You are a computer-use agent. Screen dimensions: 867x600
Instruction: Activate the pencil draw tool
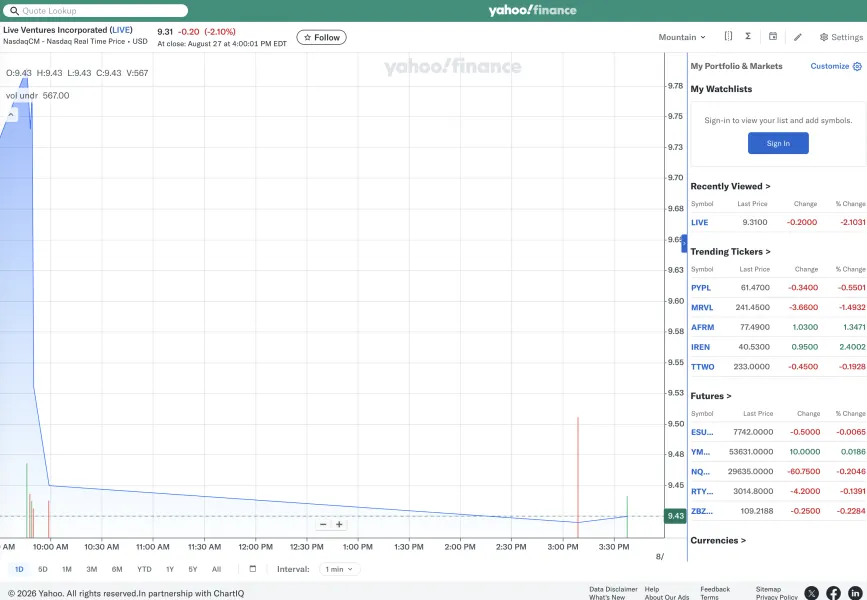pos(797,37)
